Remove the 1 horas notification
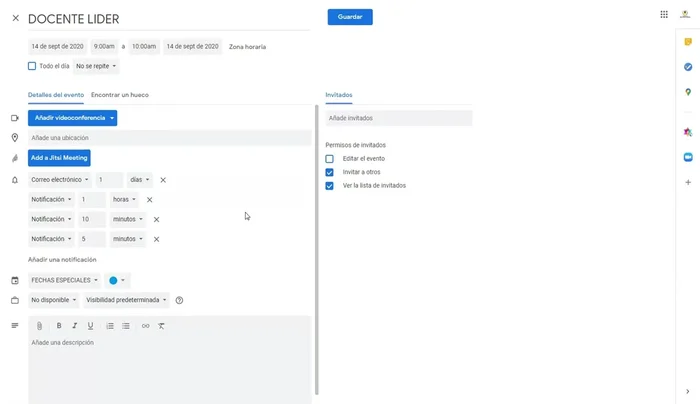700x404 pixels. point(150,200)
